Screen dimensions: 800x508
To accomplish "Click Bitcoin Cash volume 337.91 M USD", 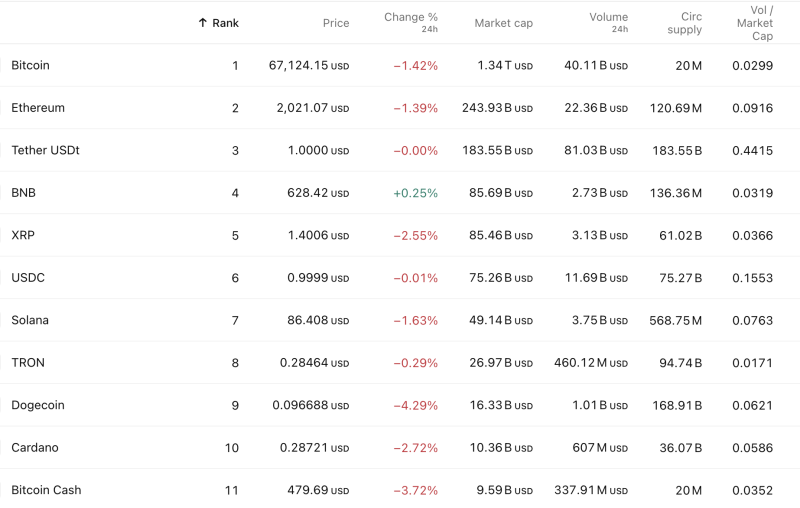I will (591, 490).
